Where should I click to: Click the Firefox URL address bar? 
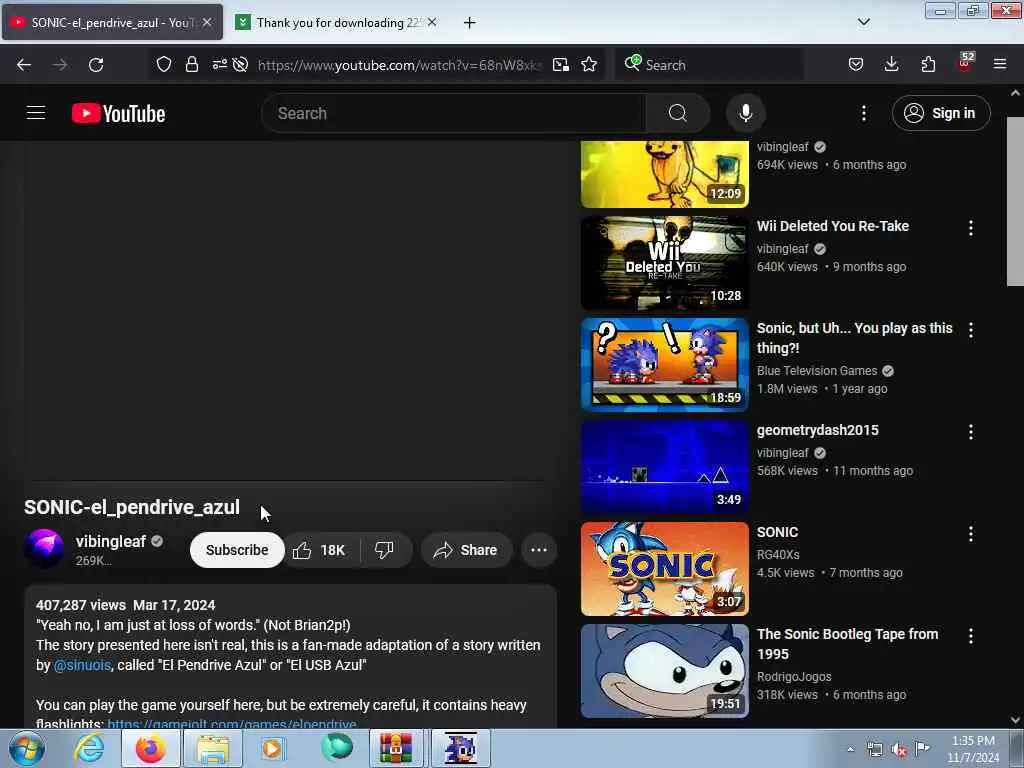(x=398, y=65)
